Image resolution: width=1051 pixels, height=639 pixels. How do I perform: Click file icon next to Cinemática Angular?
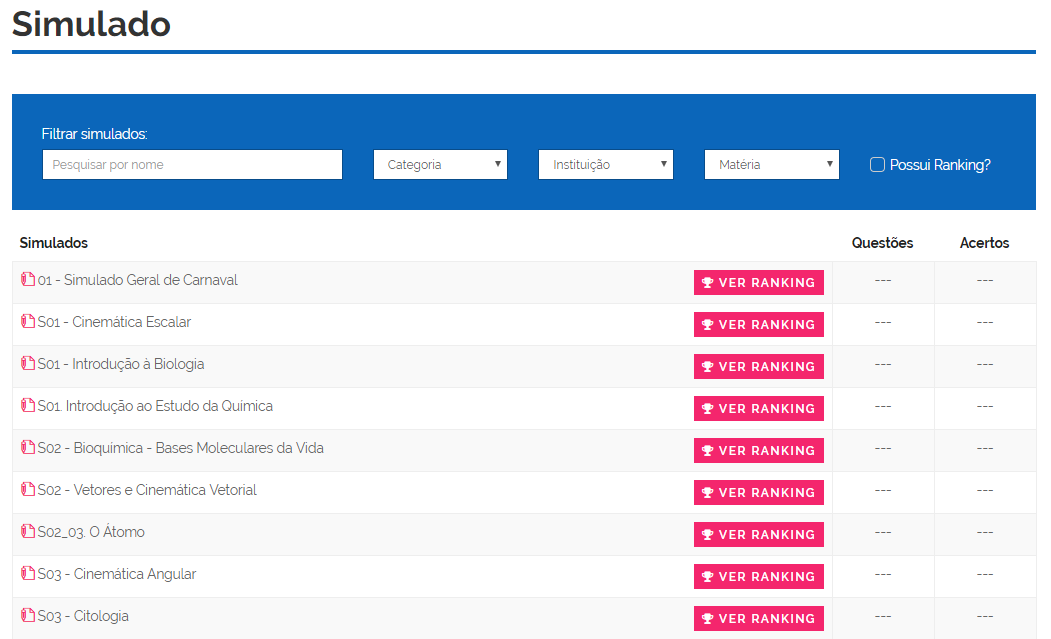(28, 574)
